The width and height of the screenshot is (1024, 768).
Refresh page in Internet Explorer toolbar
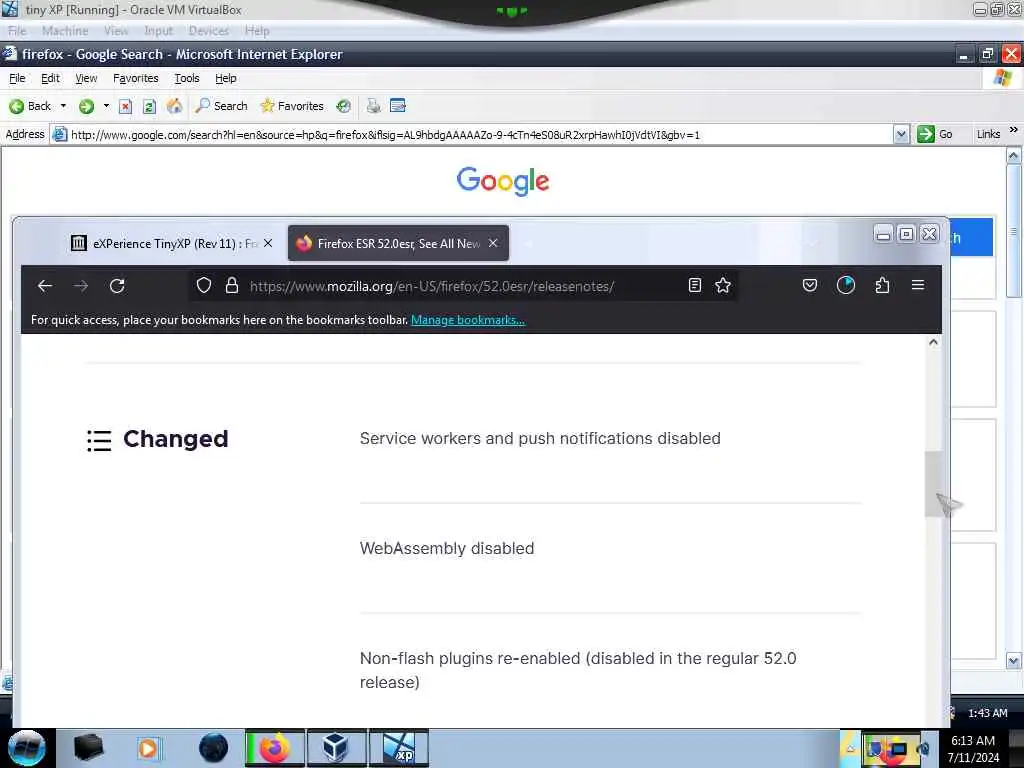click(150, 106)
